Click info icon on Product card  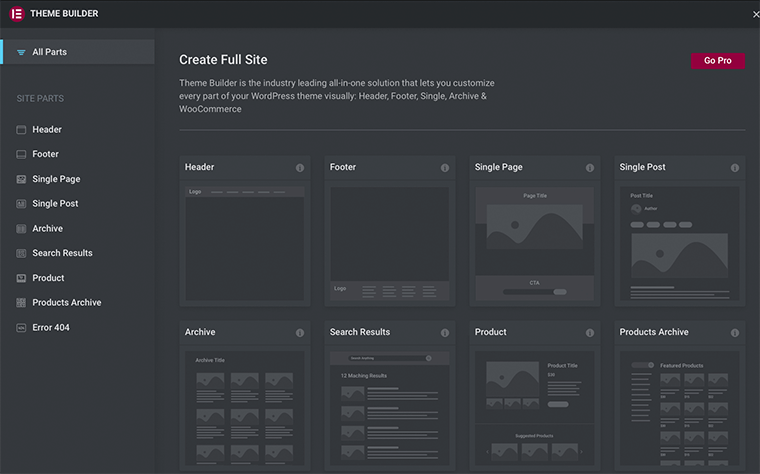point(590,333)
